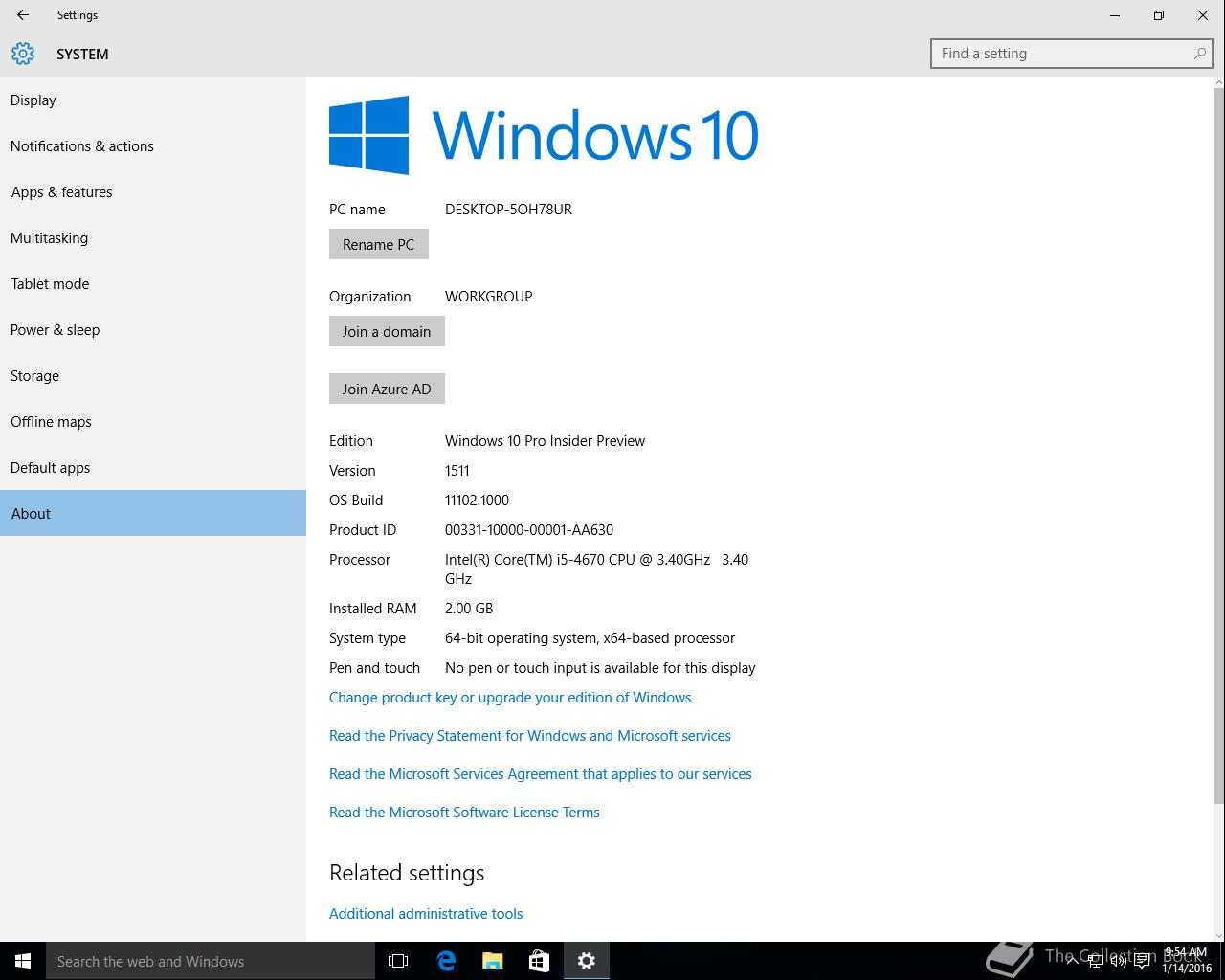Viewport: 1225px width, 980px height.
Task: Click the System gear icon in the header
Action: (23, 54)
